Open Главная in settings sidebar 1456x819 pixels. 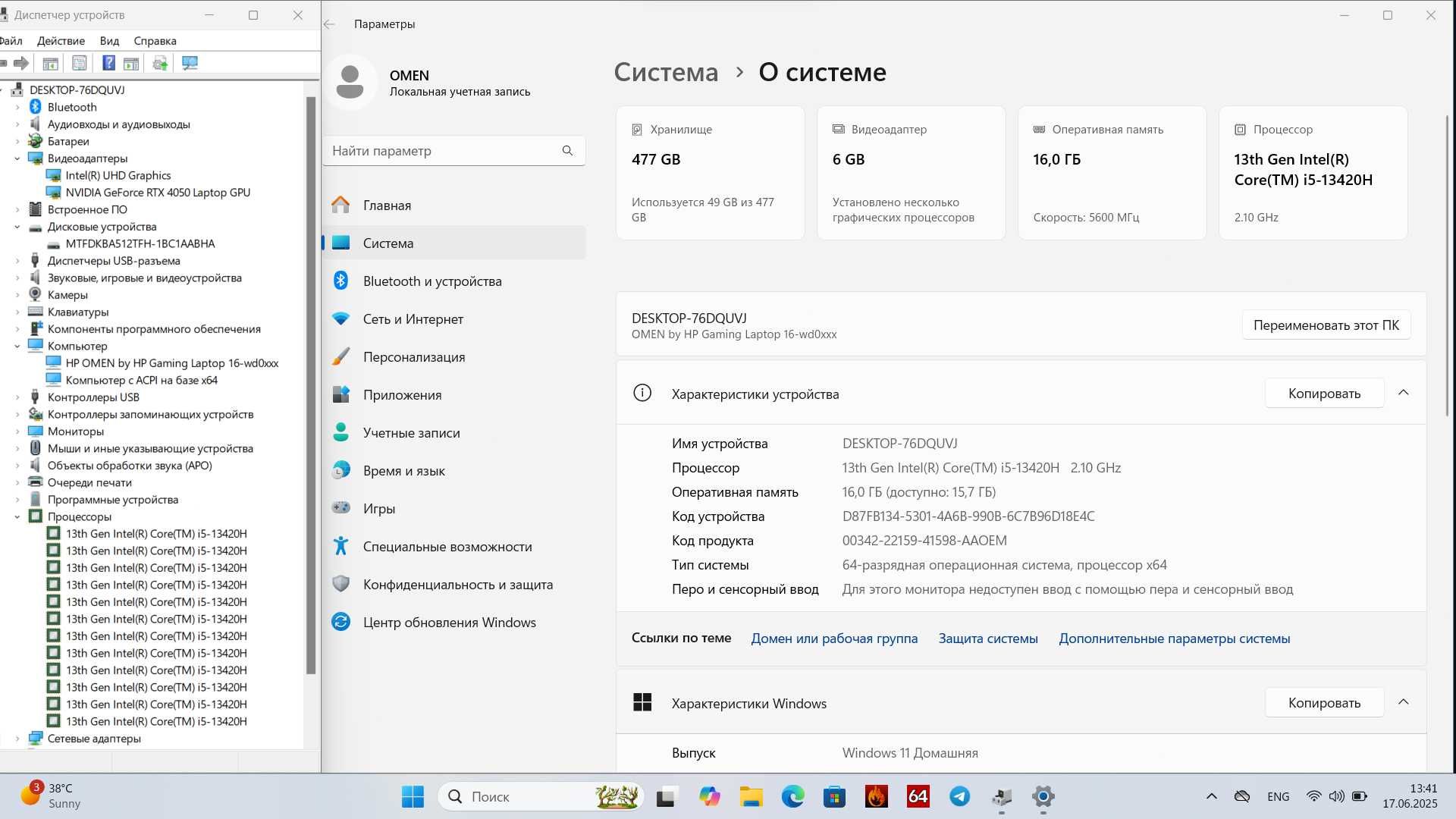tap(453, 206)
